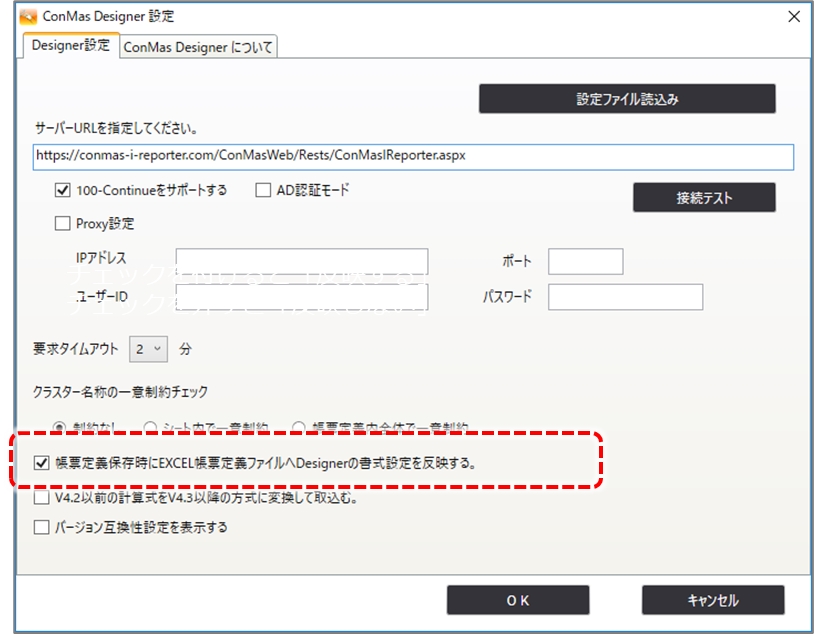814x634 pixels.
Task: Open the ConMas Designer について tab
Action: click(x=198, y=47)
